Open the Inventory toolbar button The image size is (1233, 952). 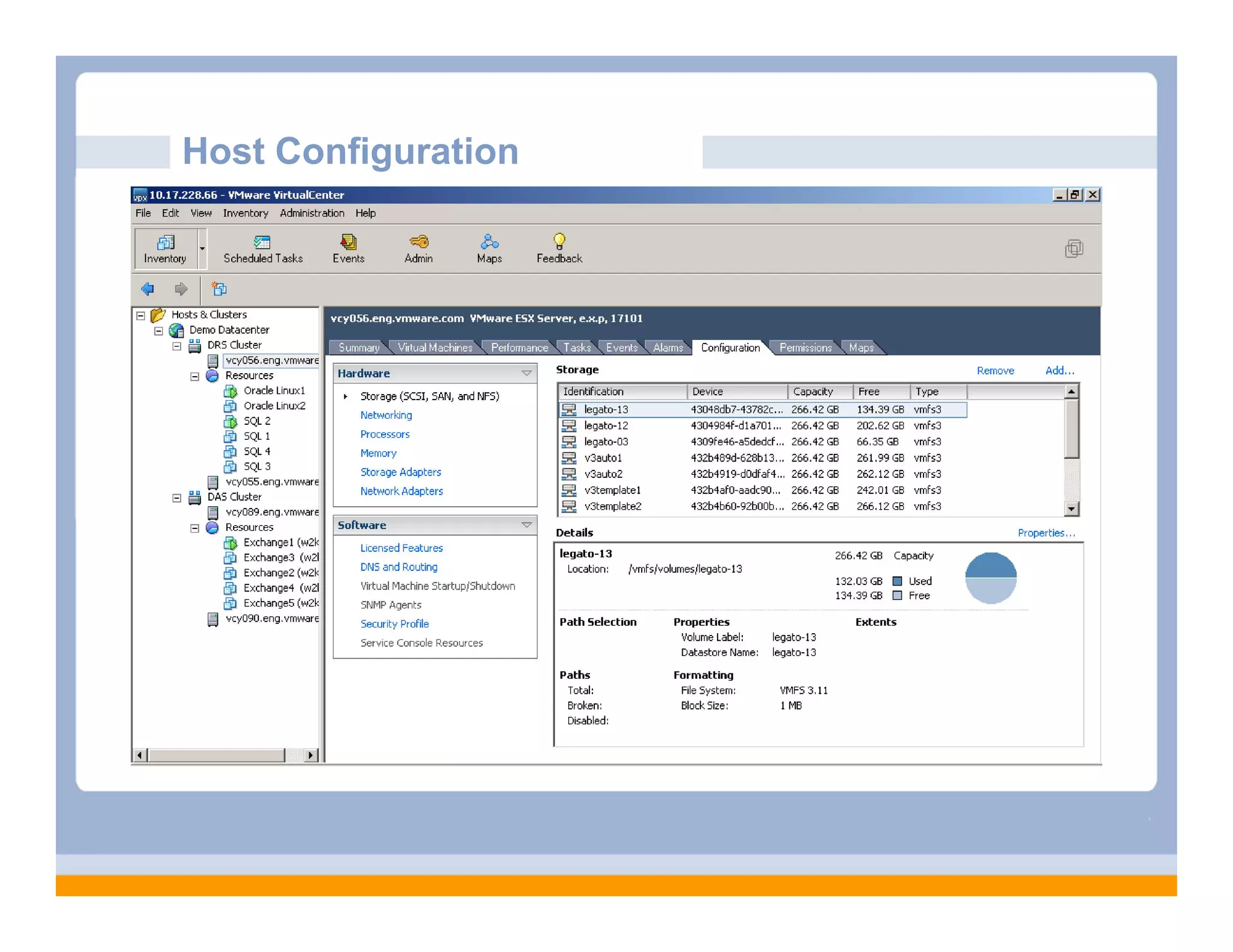165,249
